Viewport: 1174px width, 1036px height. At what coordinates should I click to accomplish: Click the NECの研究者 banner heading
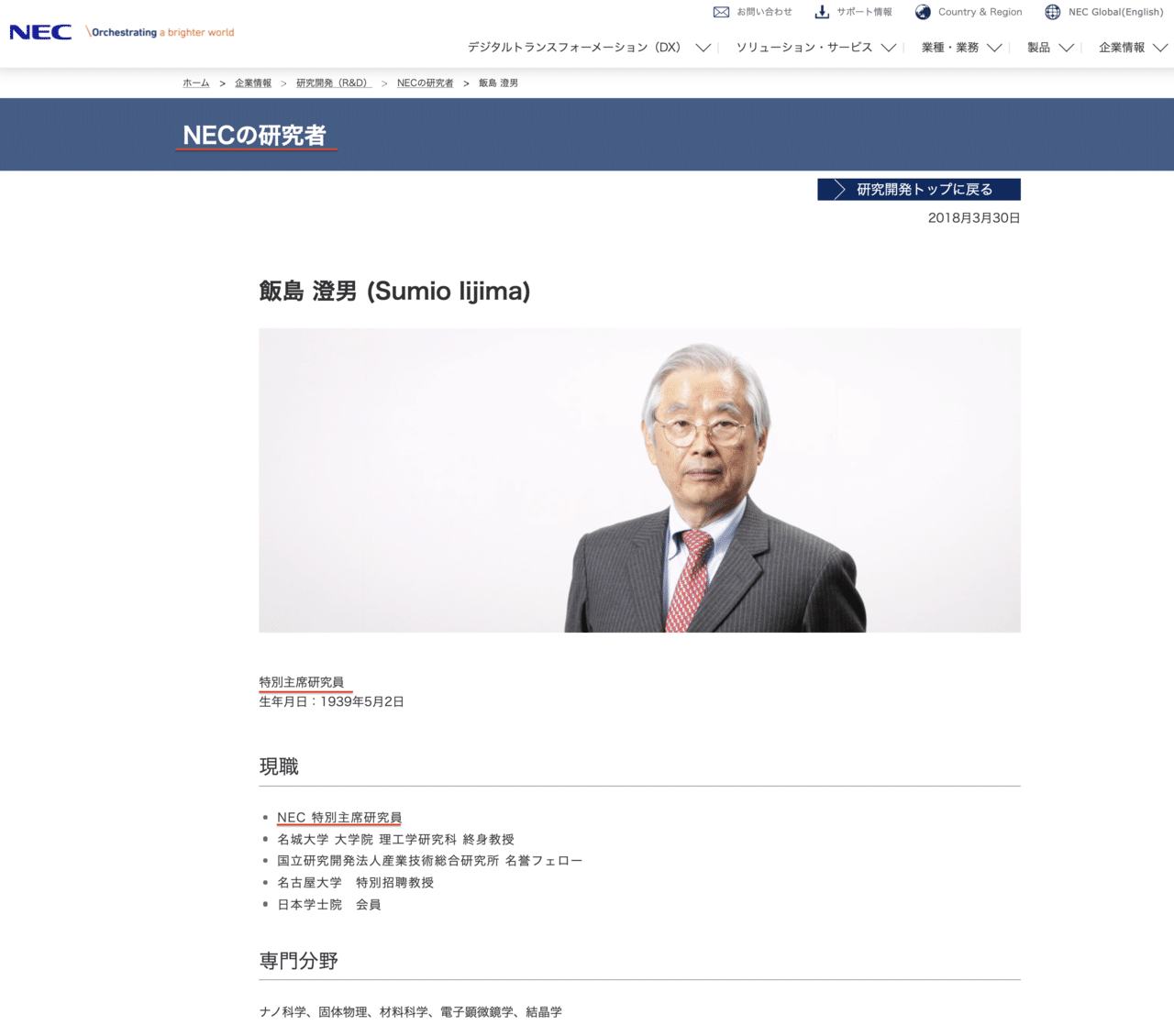(x=255, y=136)
